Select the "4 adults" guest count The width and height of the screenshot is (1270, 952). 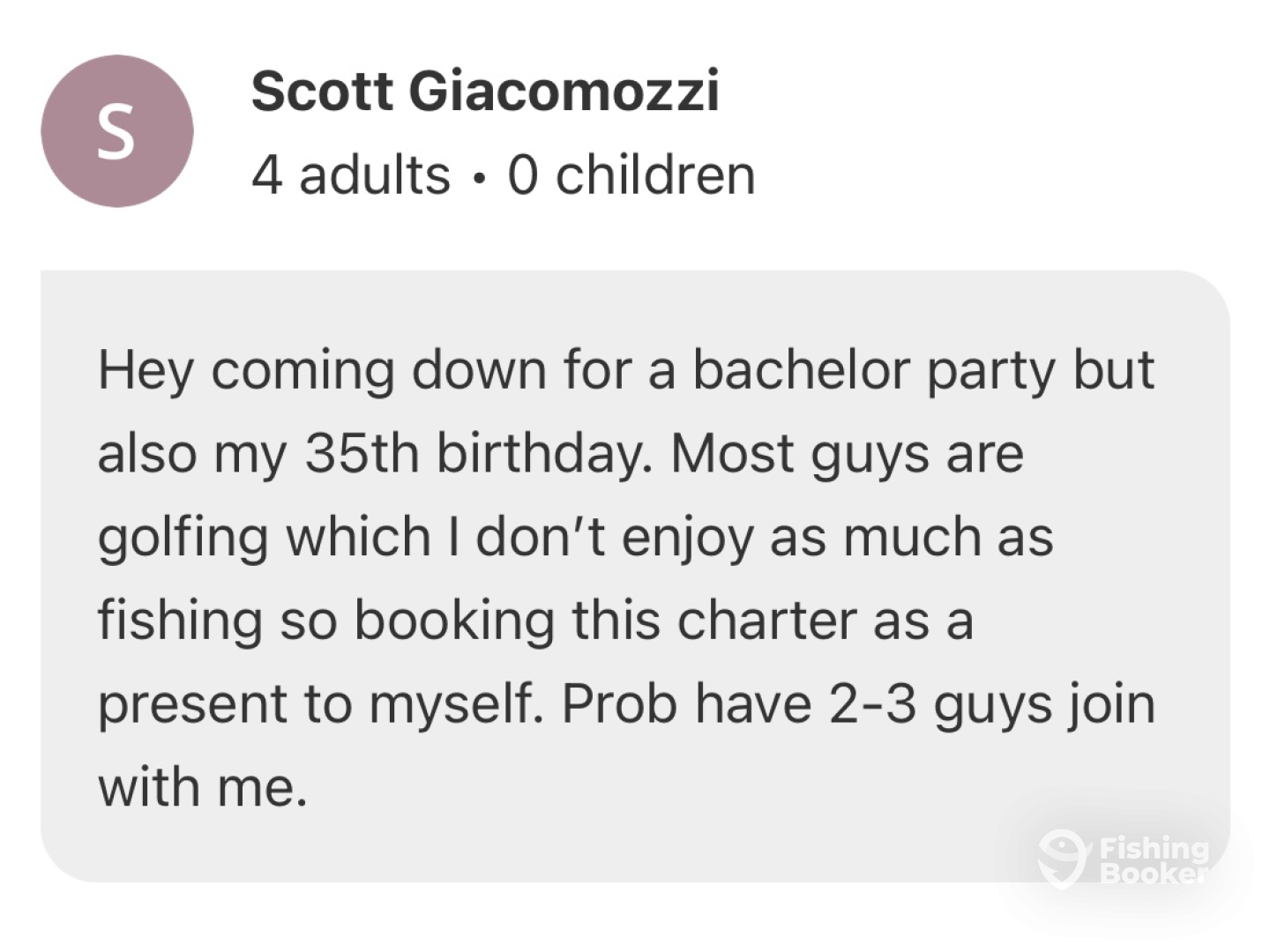pyautogui.click(x=350, y=175)
